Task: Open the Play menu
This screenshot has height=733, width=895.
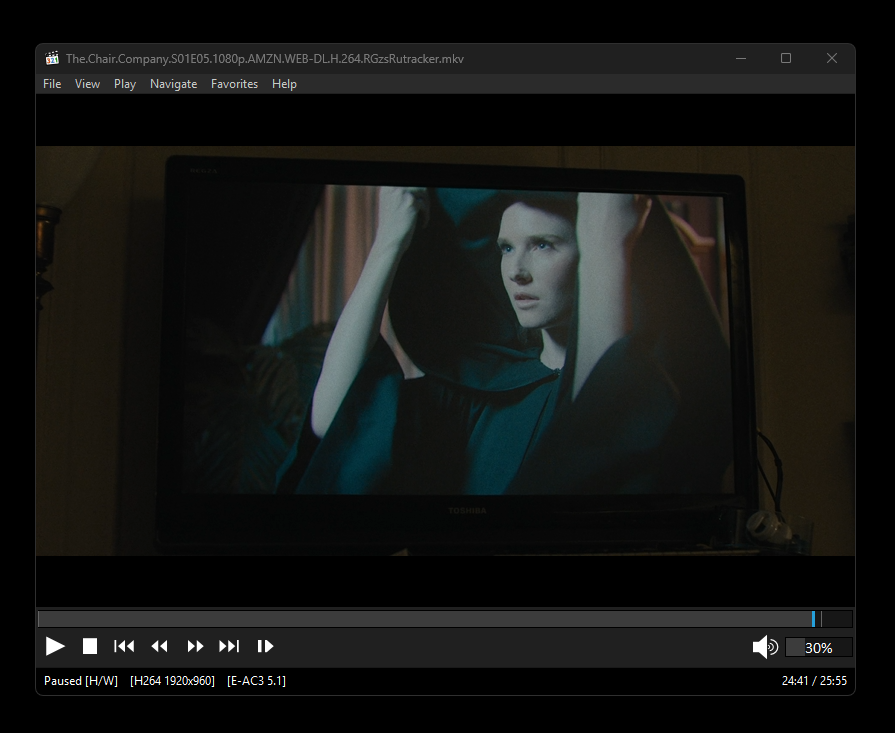Action: [125, 84]
